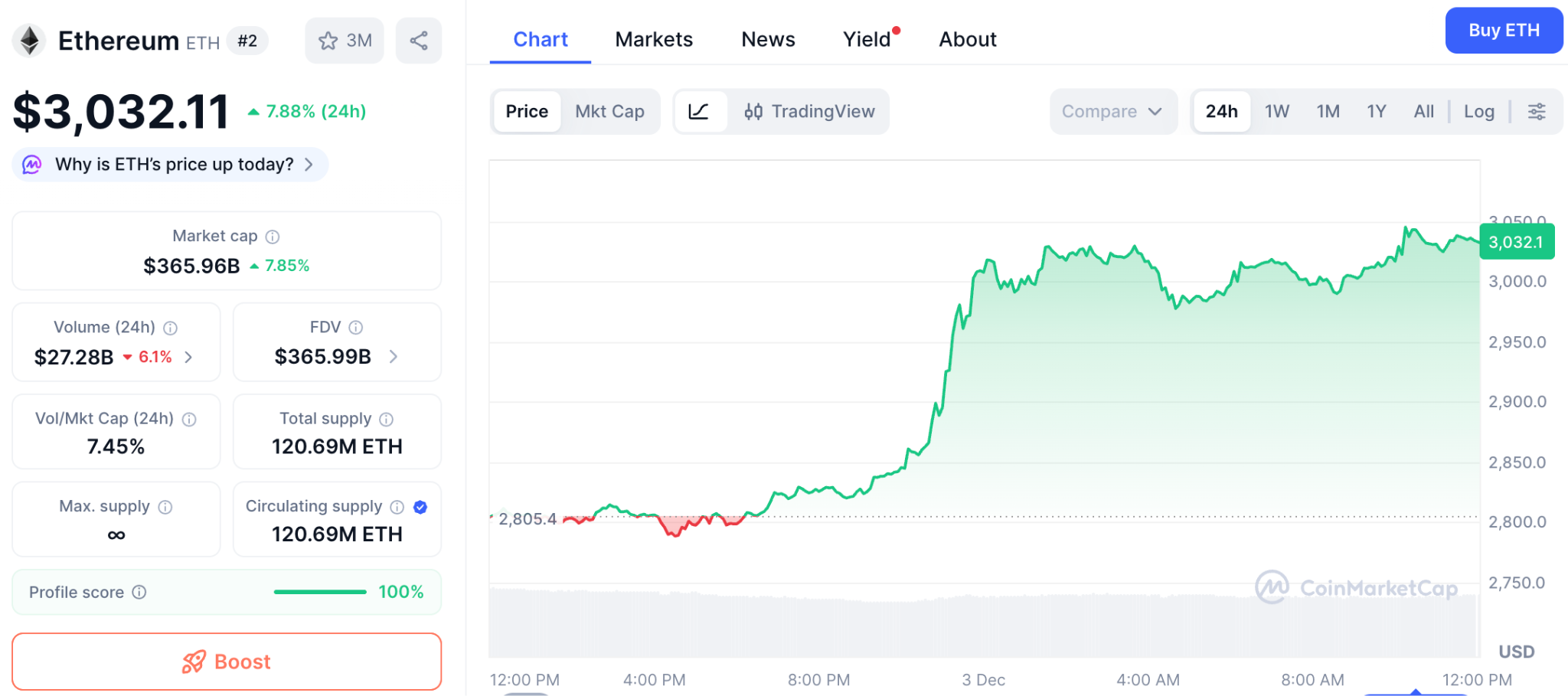Viewport: 1568px width, 696px height.
Task: Switch to the Chart tab
Action: coord(541,40)
